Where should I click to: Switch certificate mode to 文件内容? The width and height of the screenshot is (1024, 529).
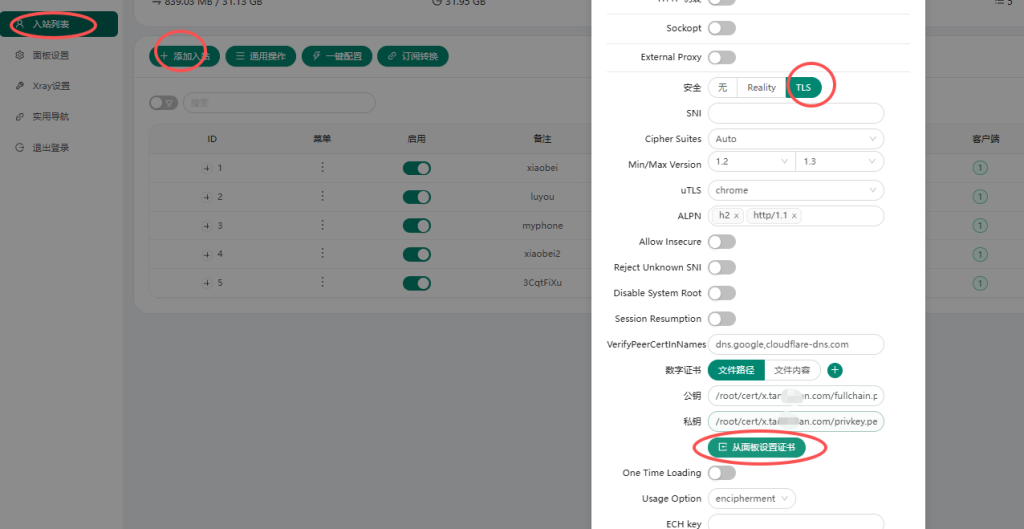792,371
